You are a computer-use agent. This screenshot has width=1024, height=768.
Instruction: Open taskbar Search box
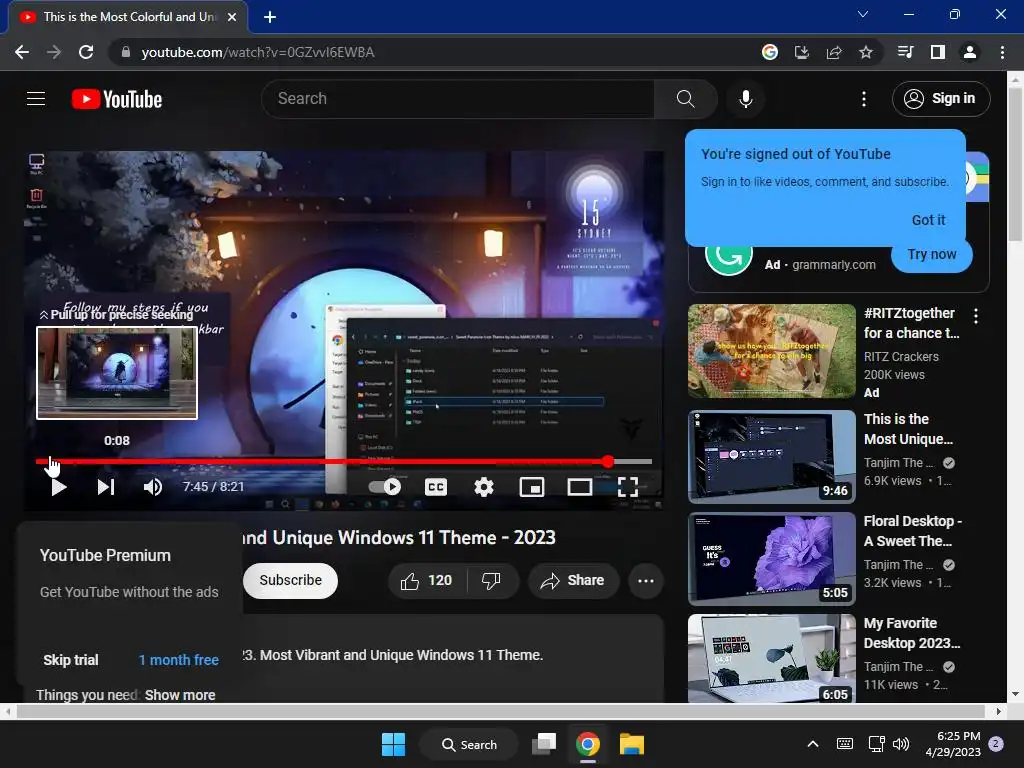[470, 744]
